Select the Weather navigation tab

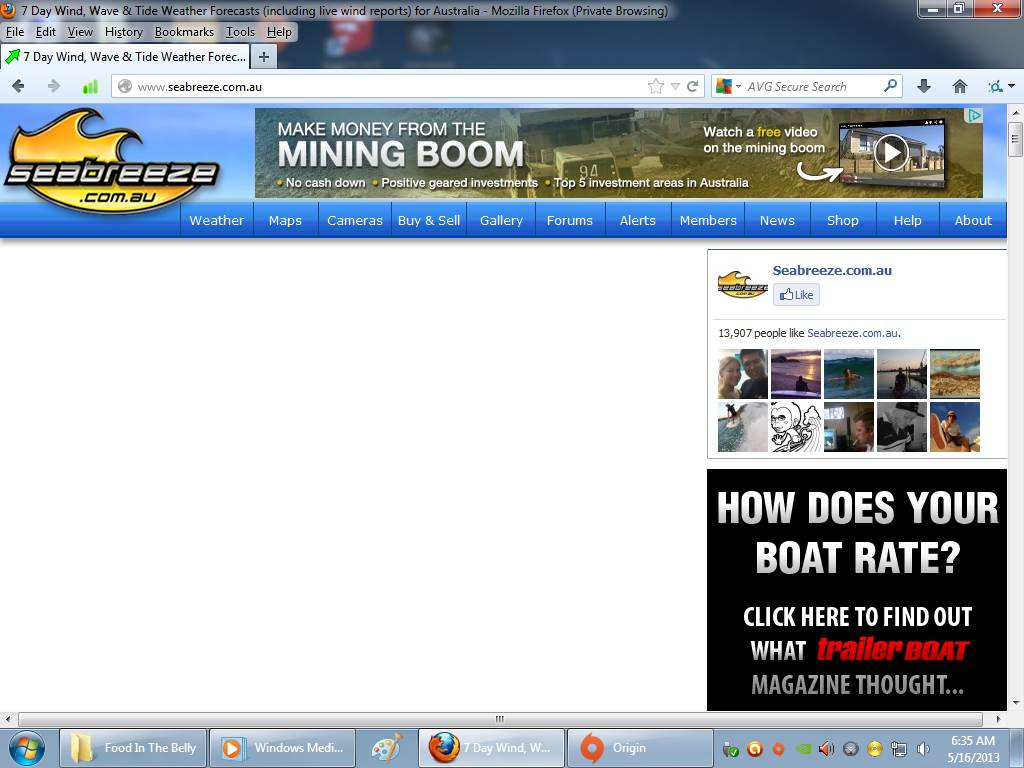pos(216,220)
